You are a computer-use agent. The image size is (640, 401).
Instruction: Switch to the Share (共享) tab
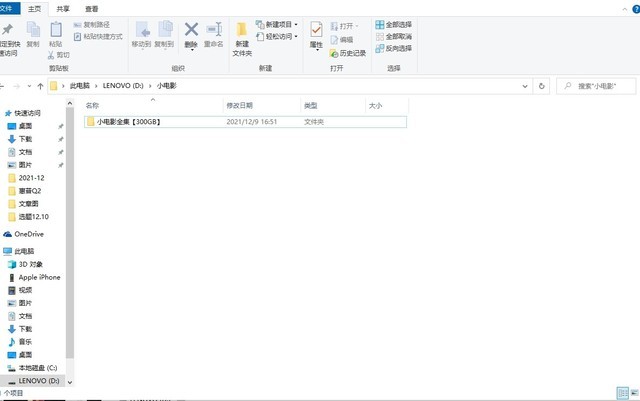pos(64,7)
